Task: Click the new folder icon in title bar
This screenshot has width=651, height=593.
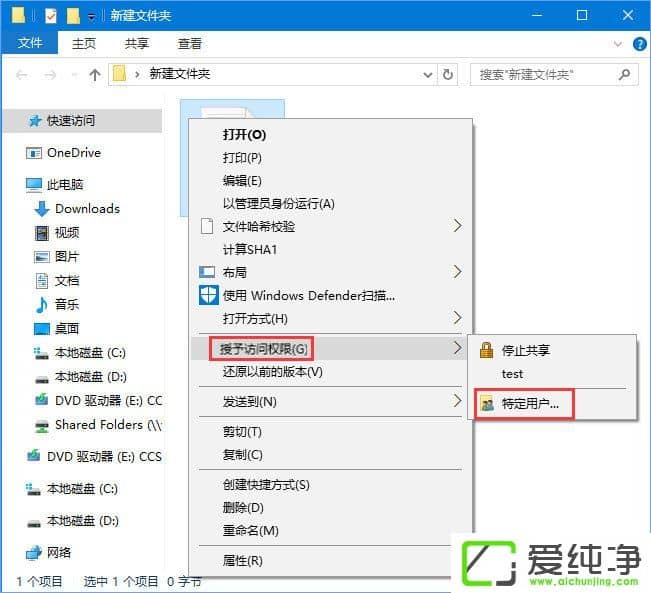Action: [x=73, y=16]
